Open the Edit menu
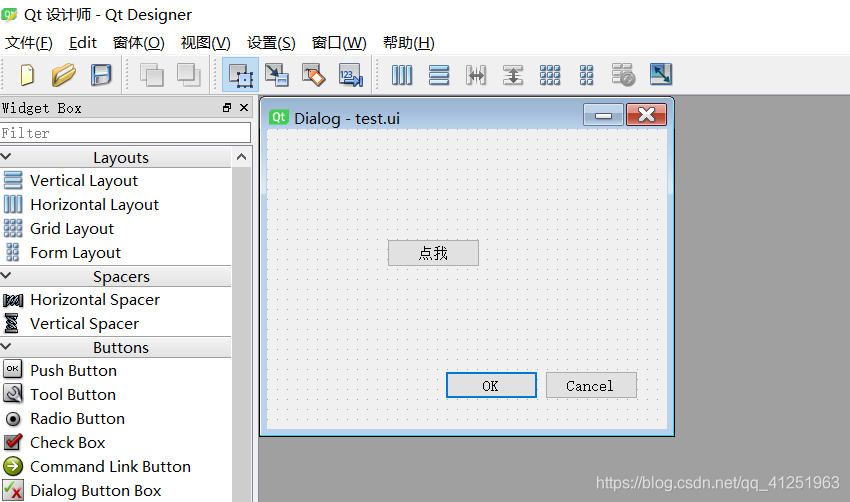 (x=82, y=43)
